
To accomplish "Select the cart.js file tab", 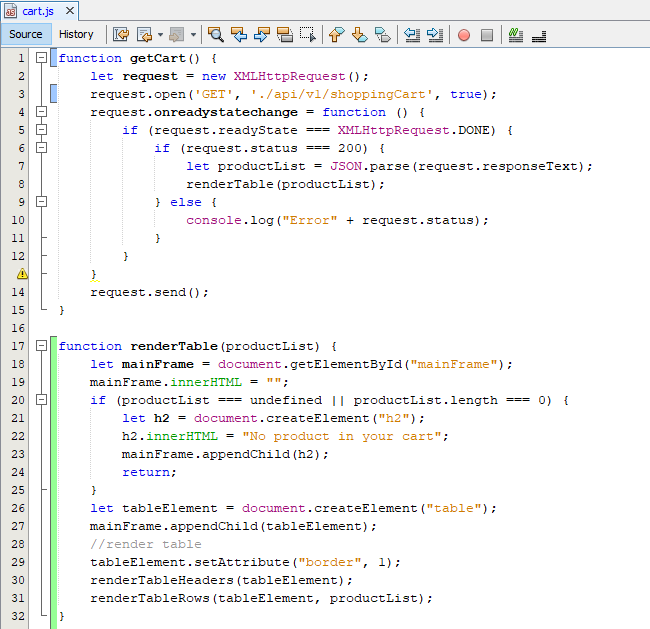I will (38, 11).
